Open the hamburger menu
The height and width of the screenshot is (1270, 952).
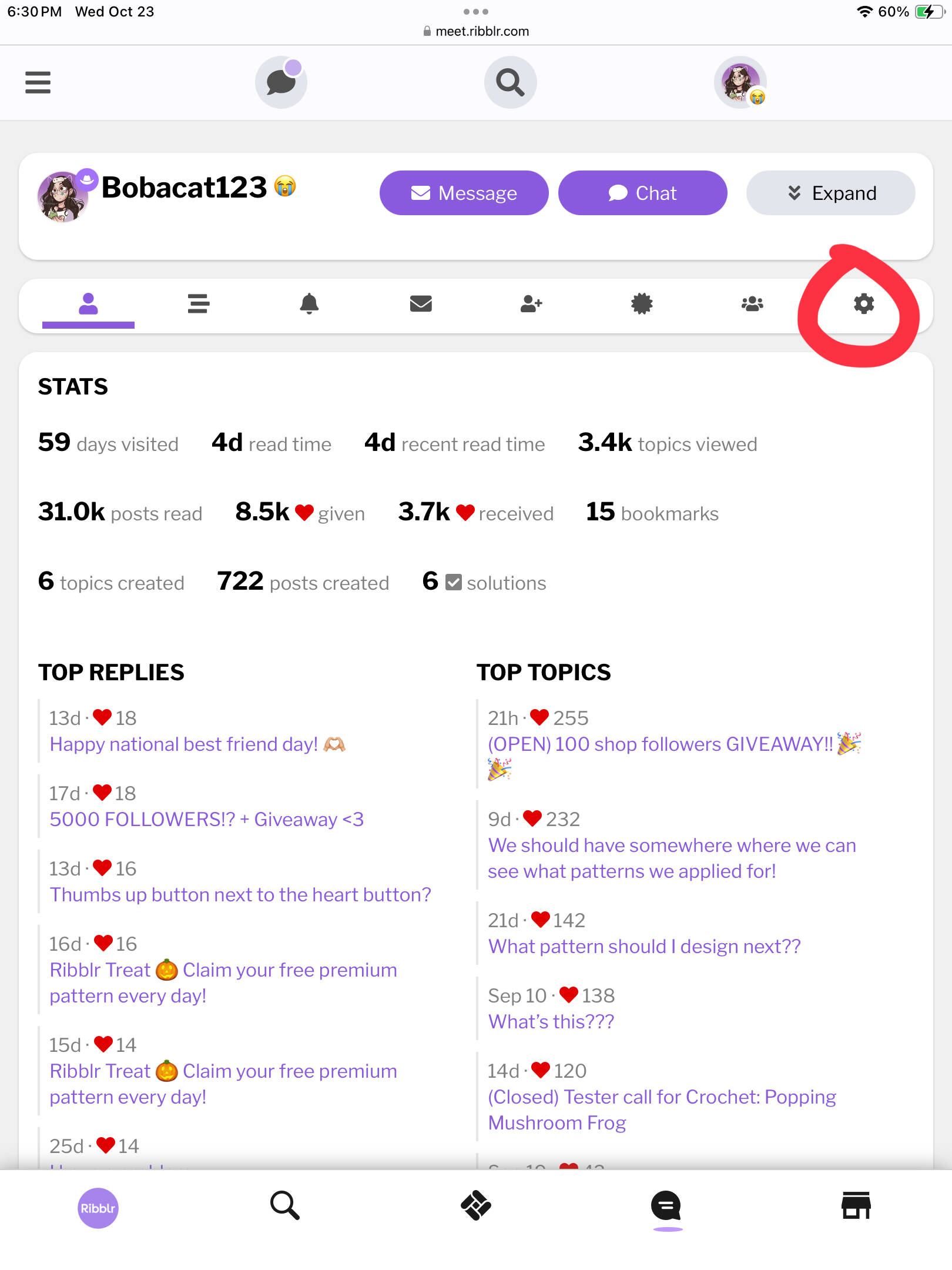pos(38,82)
